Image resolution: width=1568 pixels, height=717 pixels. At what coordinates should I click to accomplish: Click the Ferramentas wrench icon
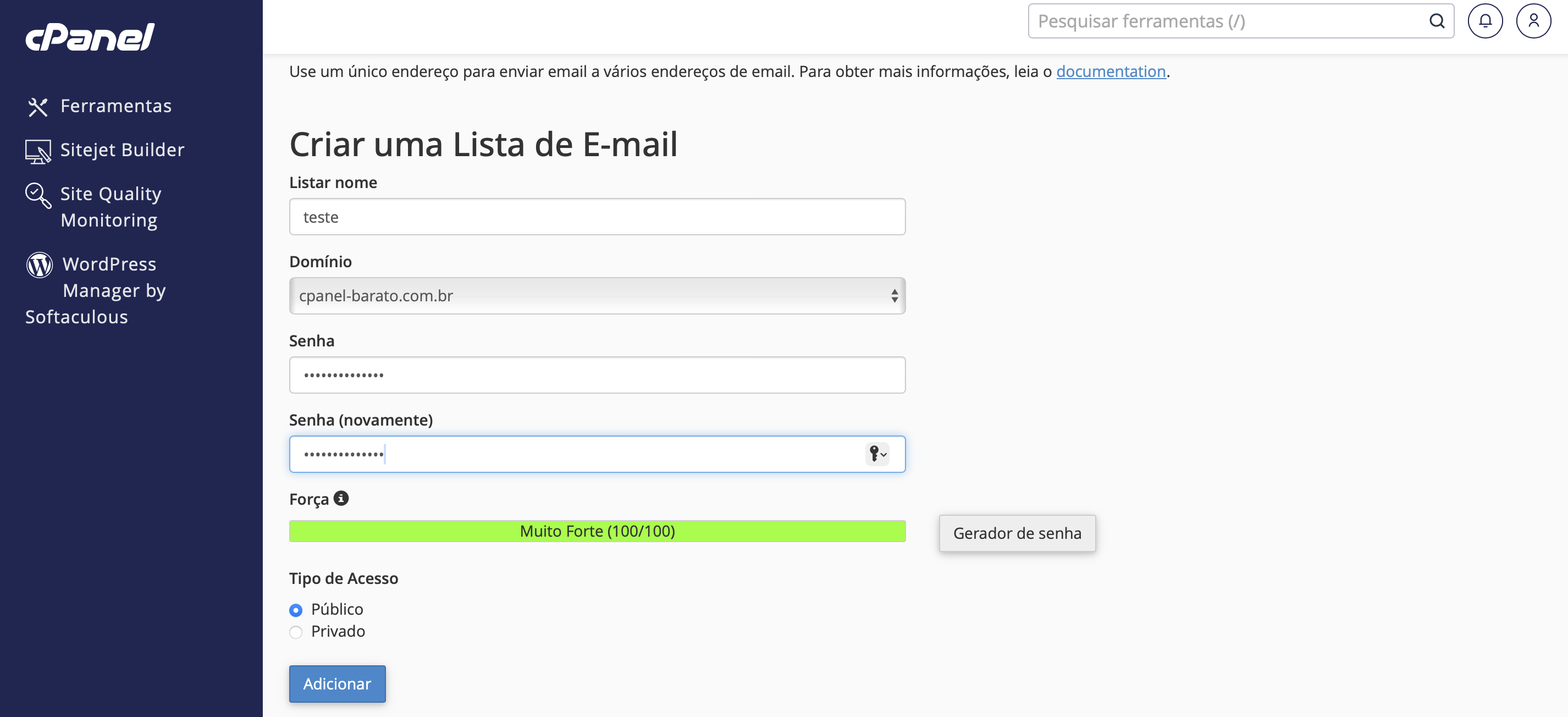38,107
